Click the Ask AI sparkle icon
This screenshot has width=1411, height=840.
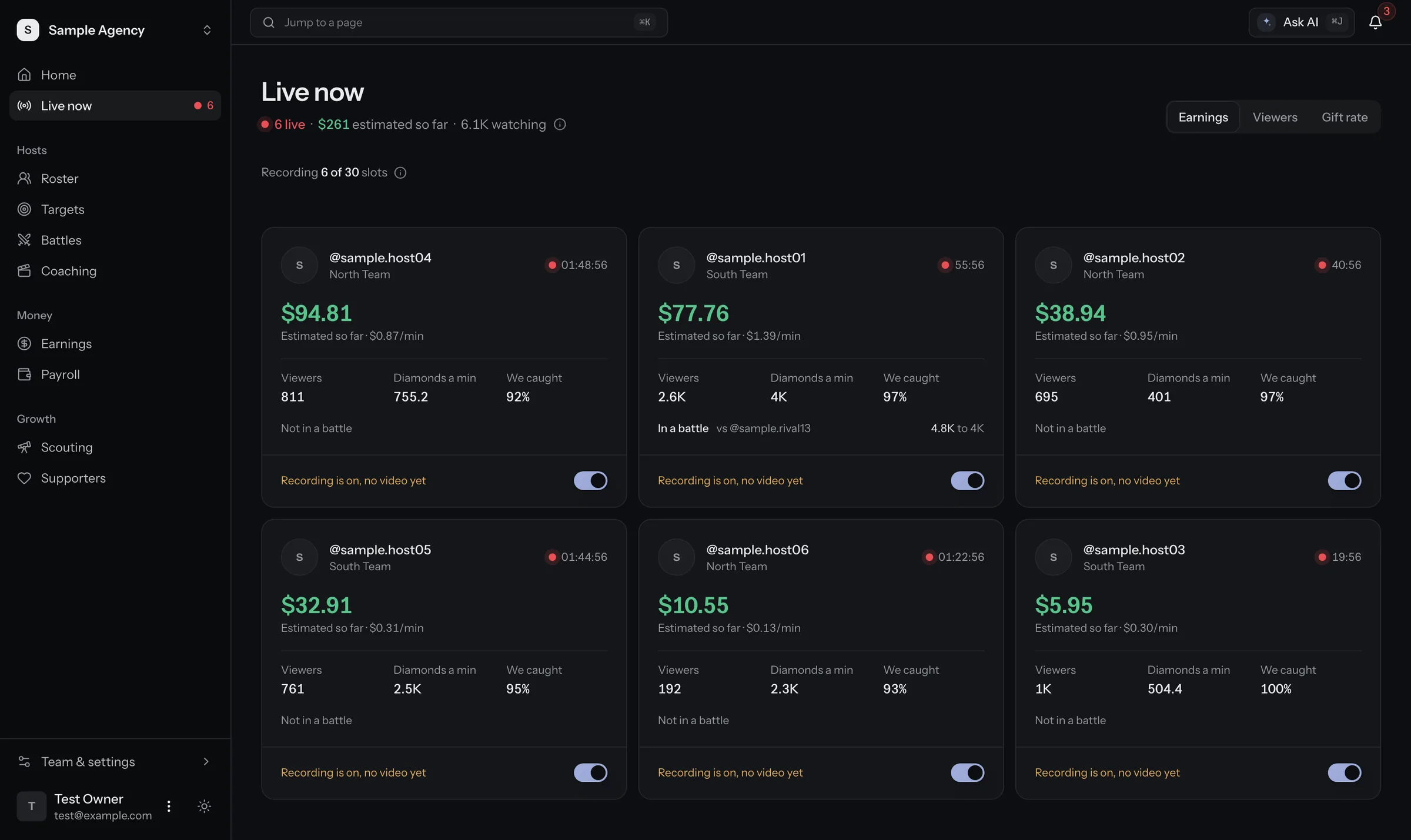click(1267, 22)
